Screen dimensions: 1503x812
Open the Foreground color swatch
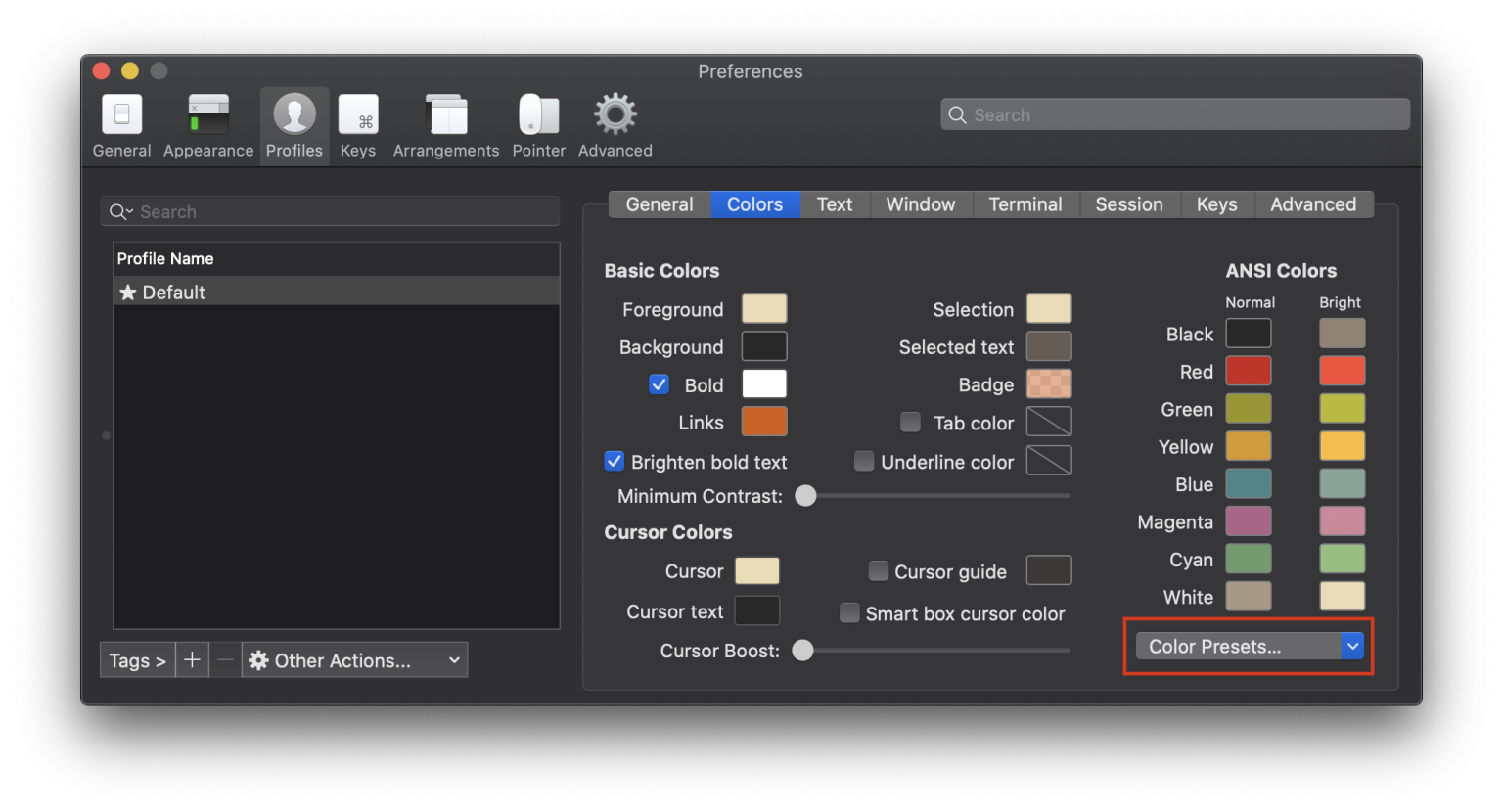point(764,308)
